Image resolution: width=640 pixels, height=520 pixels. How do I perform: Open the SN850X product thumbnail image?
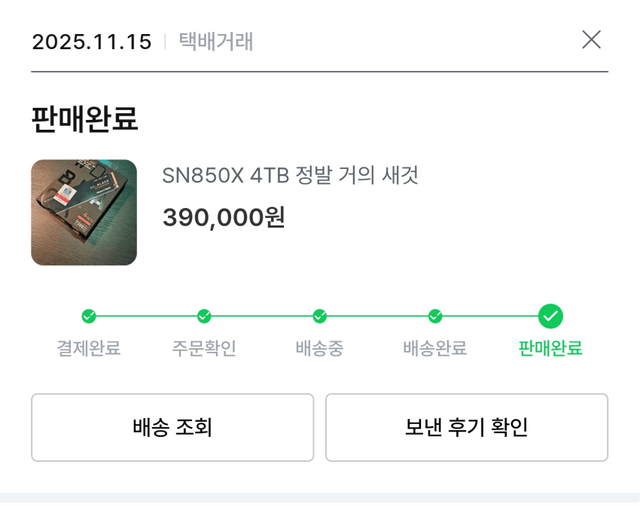click(x=84, y=212)
